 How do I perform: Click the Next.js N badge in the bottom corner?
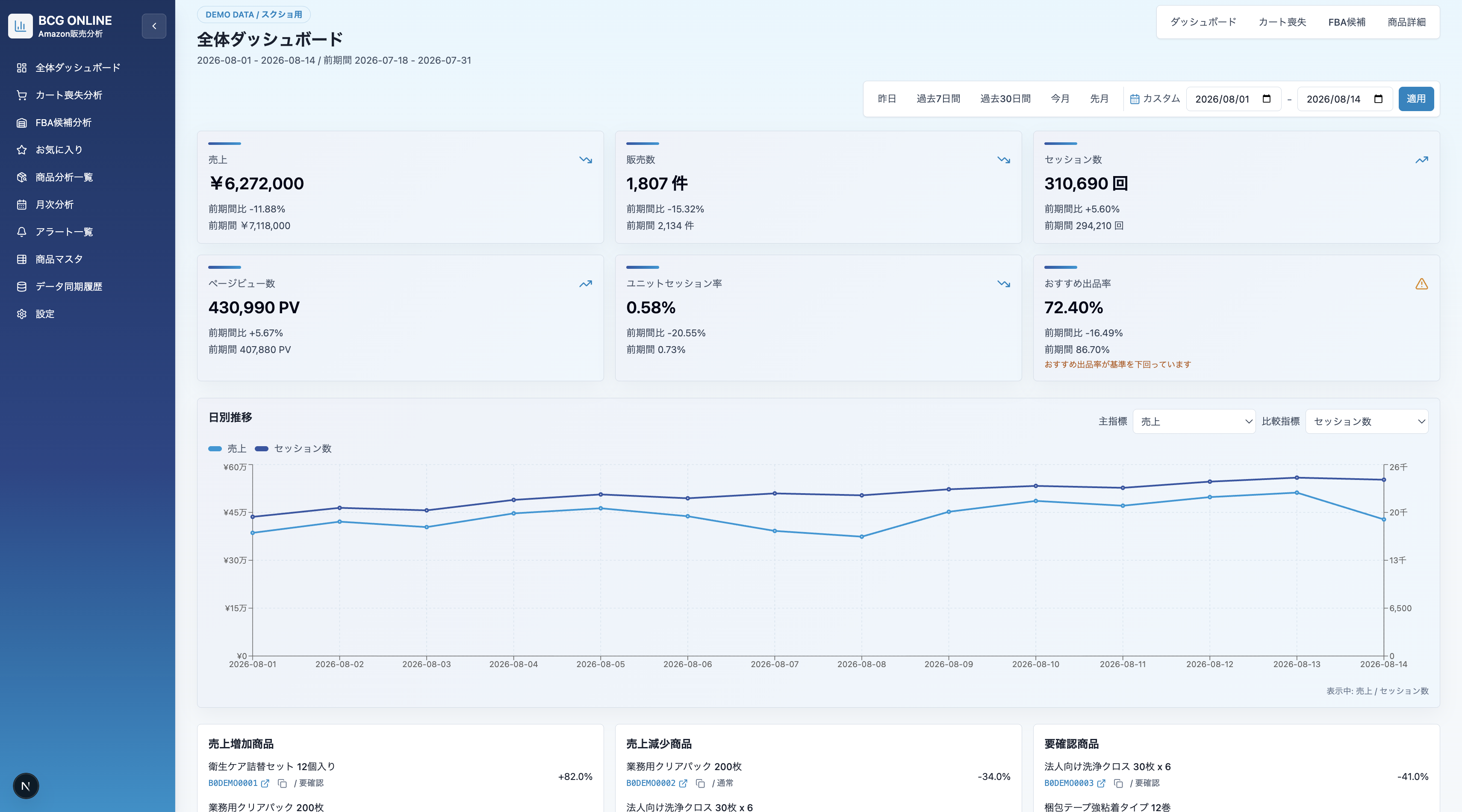26,786
